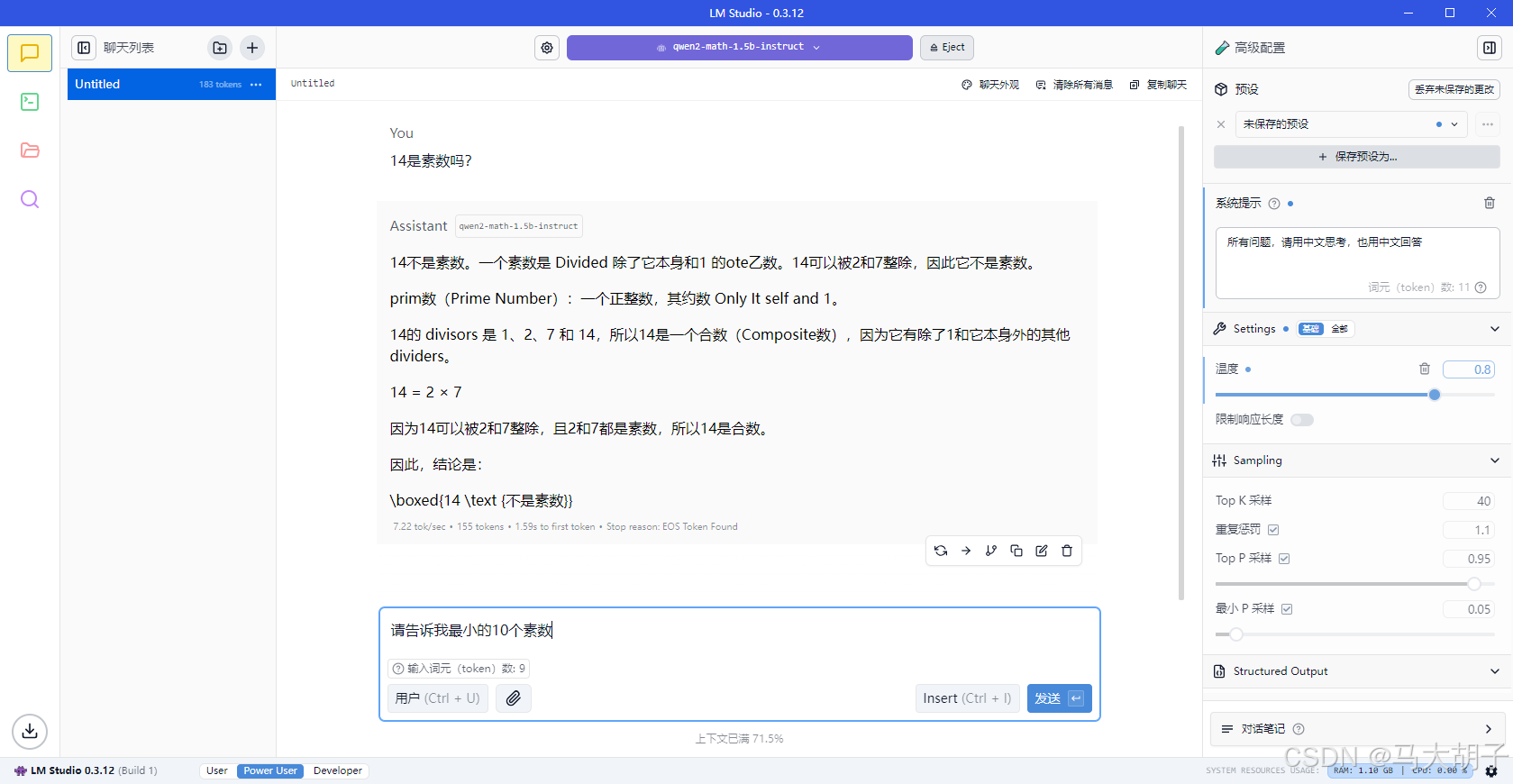Attach a file with the paperclip

pos(513,698)
